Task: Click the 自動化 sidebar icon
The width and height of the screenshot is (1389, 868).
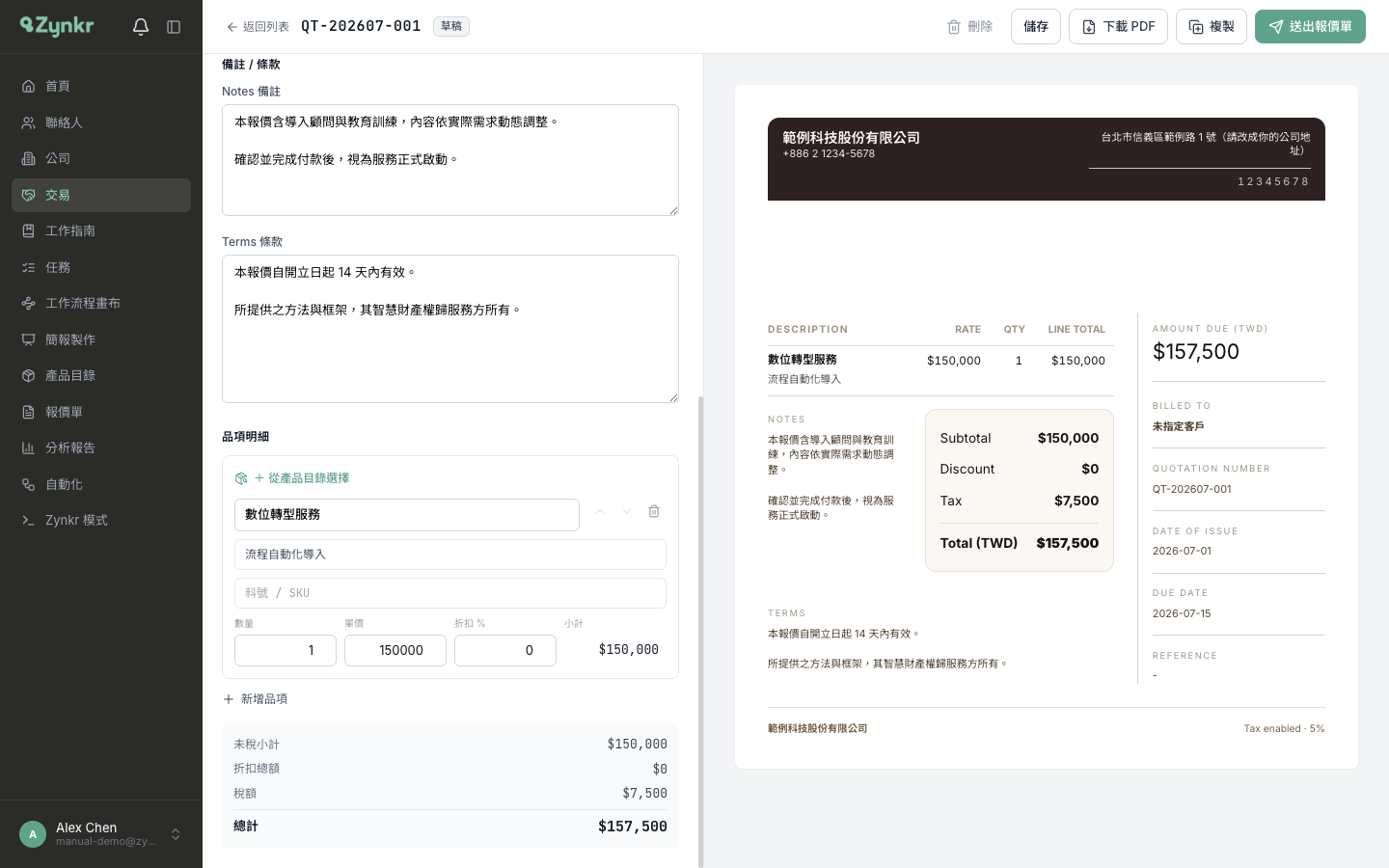Action: tap(29, 484)
